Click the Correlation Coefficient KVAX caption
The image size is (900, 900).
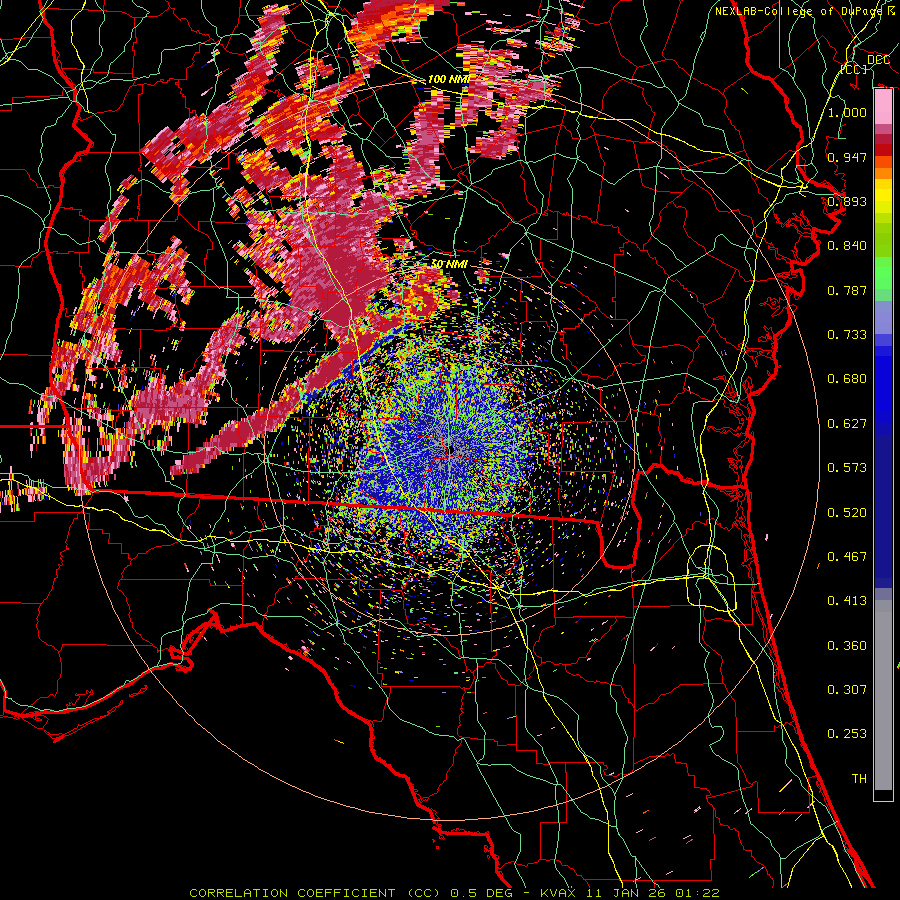[454, 893]
